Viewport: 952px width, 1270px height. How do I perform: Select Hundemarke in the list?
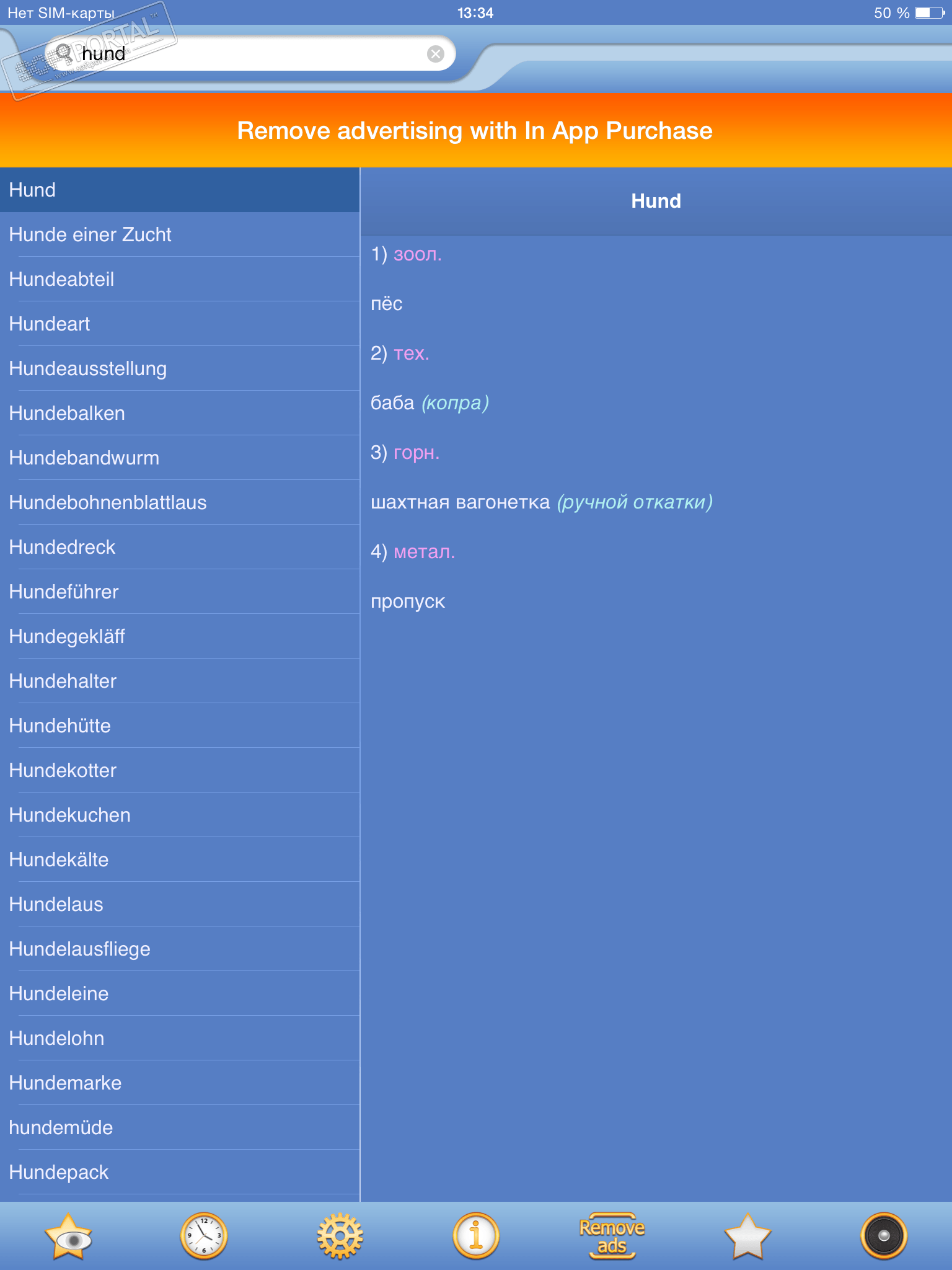pyautogui.click(x=180, y=1083)
